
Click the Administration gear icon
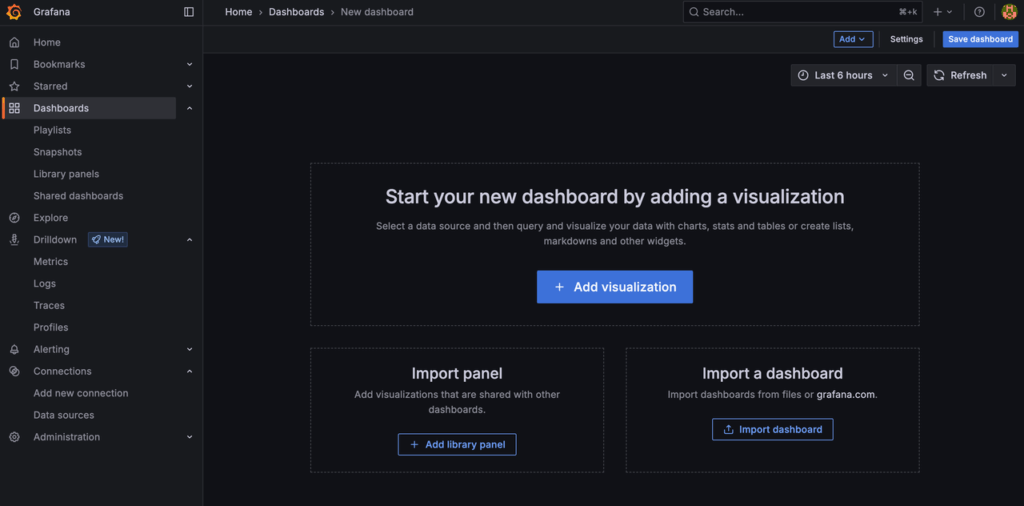click(x=14, y=437)
